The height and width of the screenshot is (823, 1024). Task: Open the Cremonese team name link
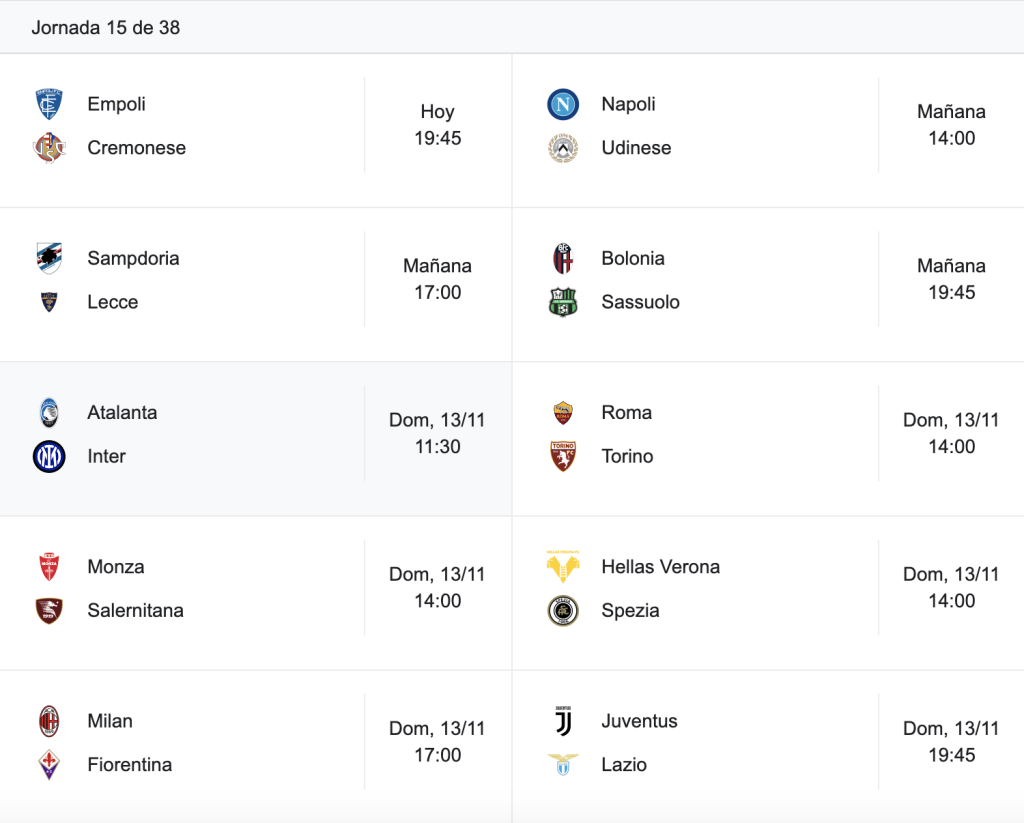pyautogui.click(x=136, y=148)
